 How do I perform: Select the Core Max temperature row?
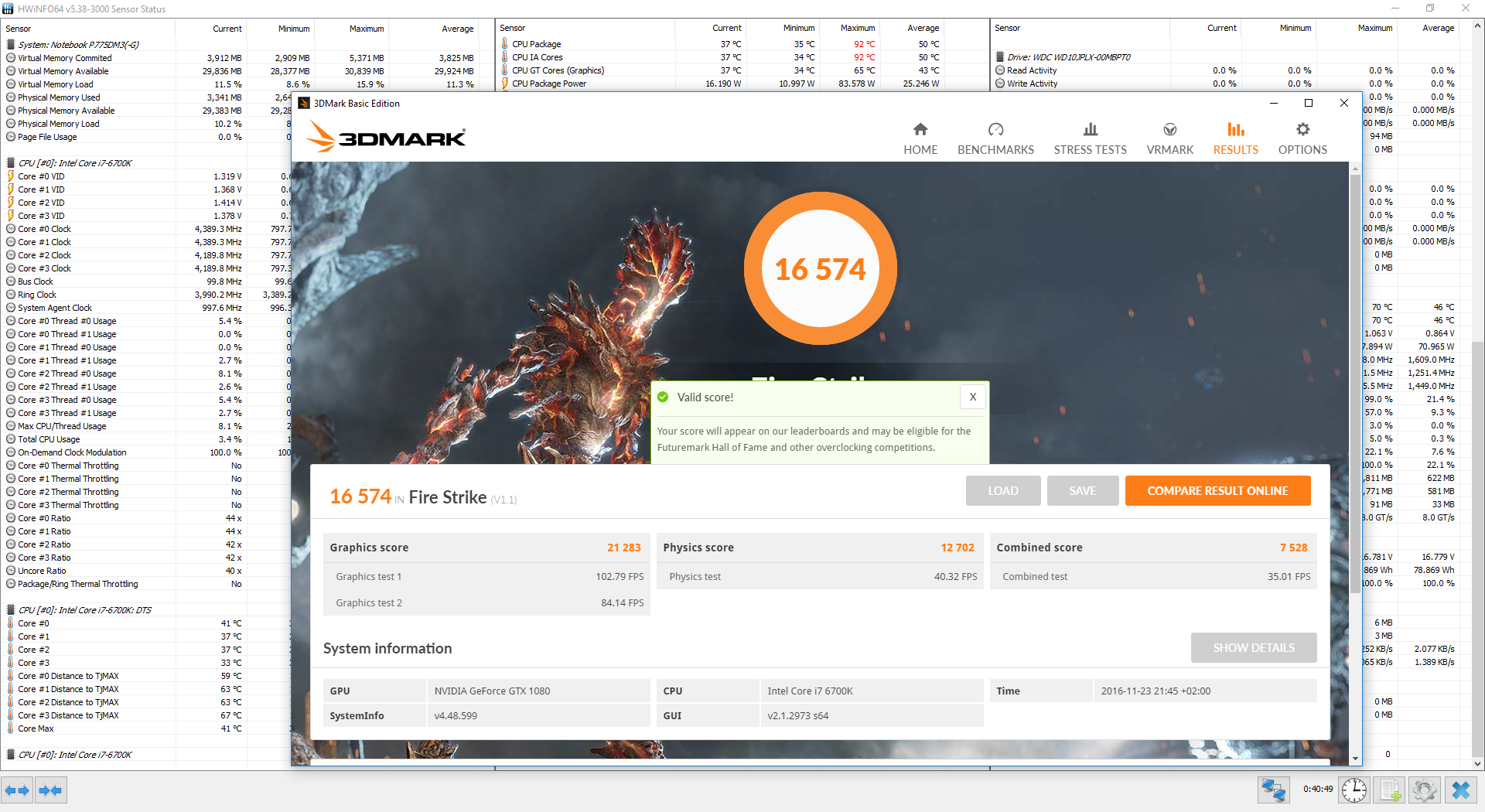point(147,728)
